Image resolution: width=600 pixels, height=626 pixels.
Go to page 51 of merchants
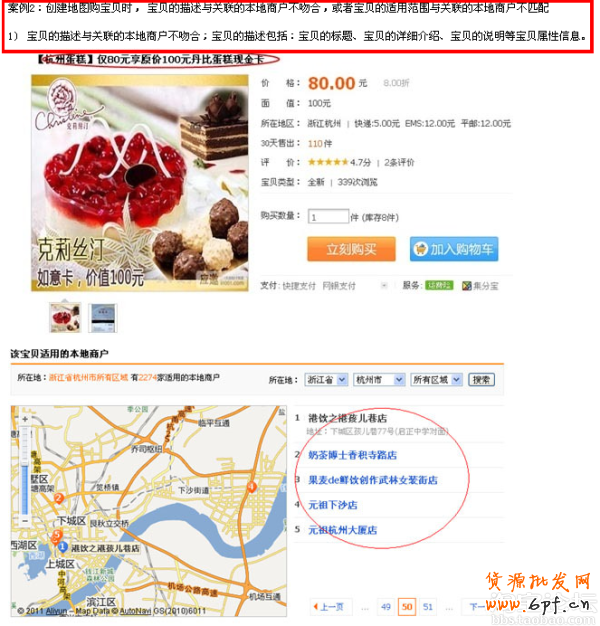(428, 607)
